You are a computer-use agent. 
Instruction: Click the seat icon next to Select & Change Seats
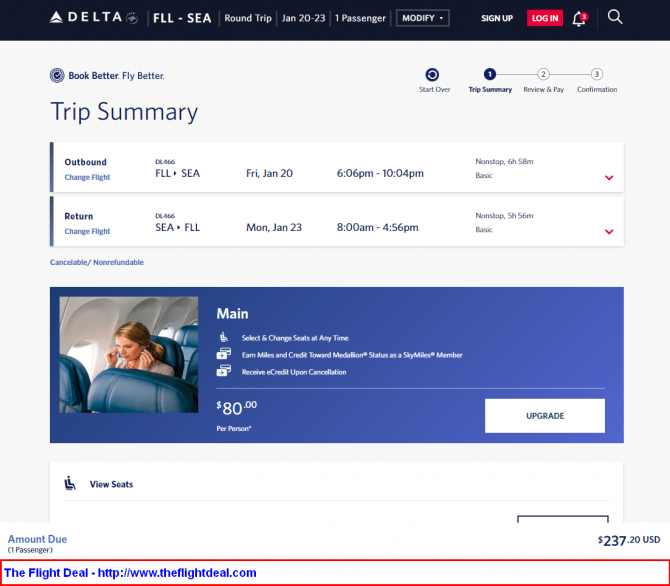(x=223, y=337)
